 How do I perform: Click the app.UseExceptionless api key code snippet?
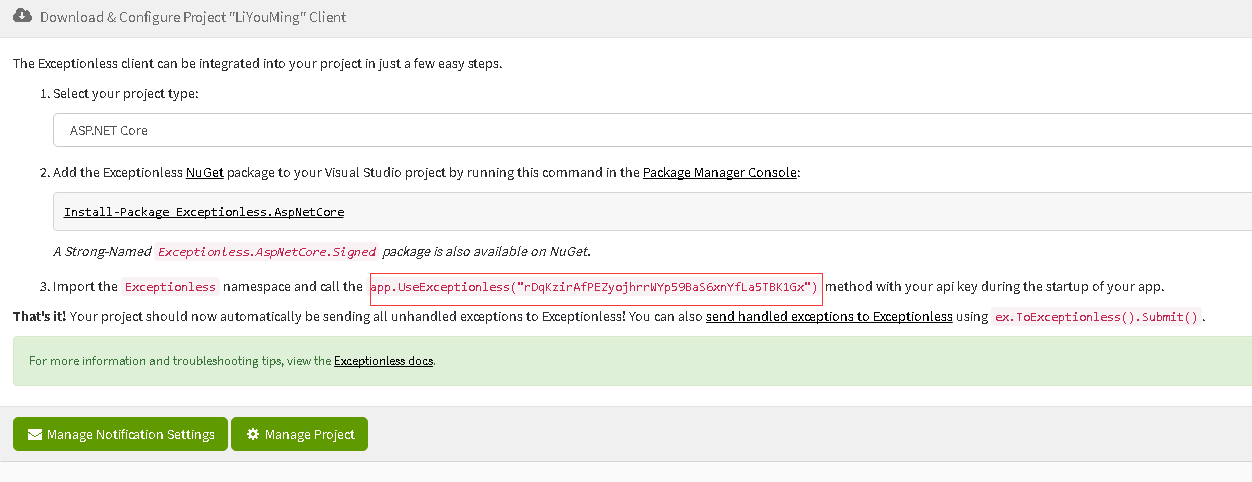click(595, 287)
